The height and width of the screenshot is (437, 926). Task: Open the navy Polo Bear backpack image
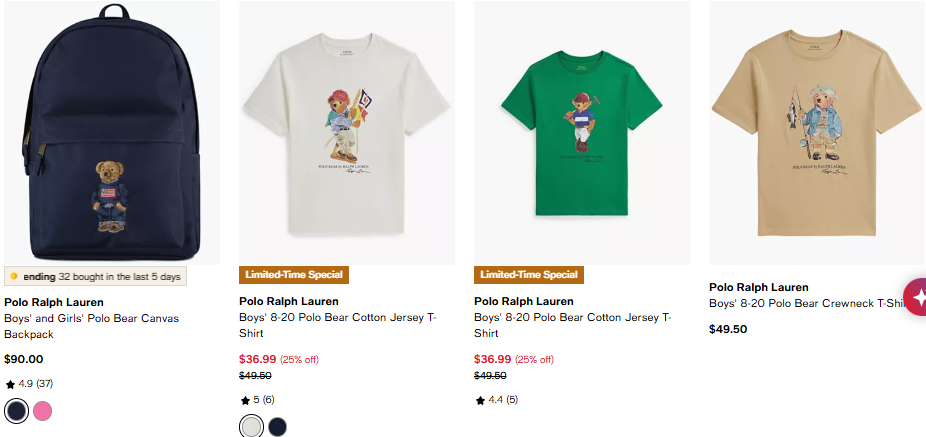click(x=112, y=132)
